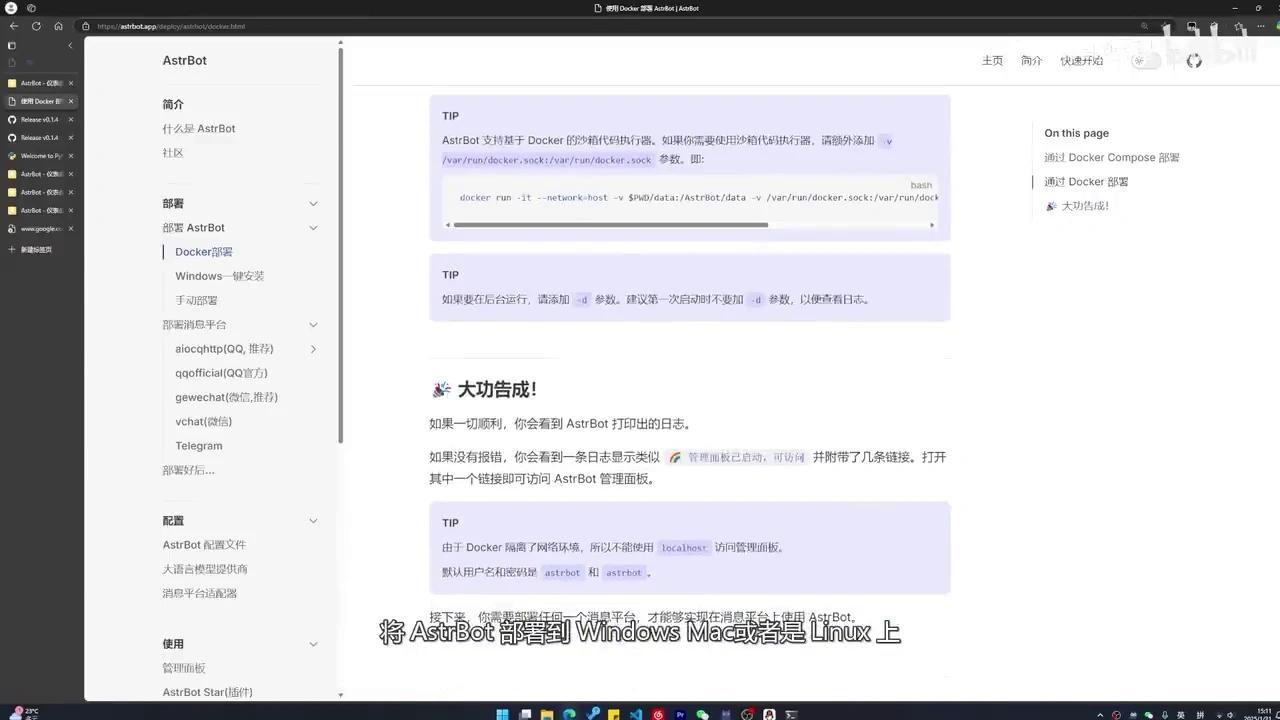Switch to the first 'Release v0.1.4' tab

click(40, 119)
